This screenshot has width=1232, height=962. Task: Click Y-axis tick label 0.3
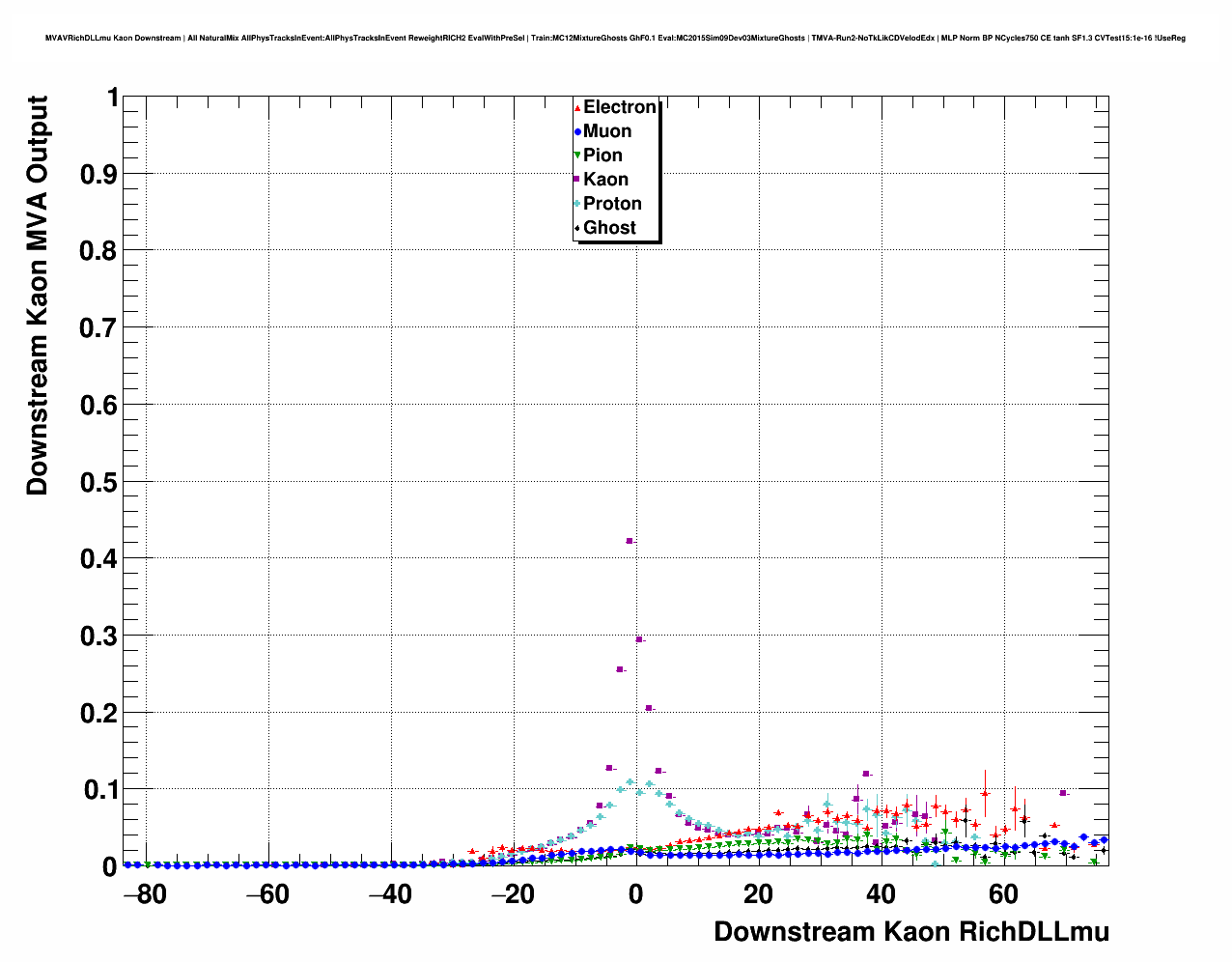[100, 637]
